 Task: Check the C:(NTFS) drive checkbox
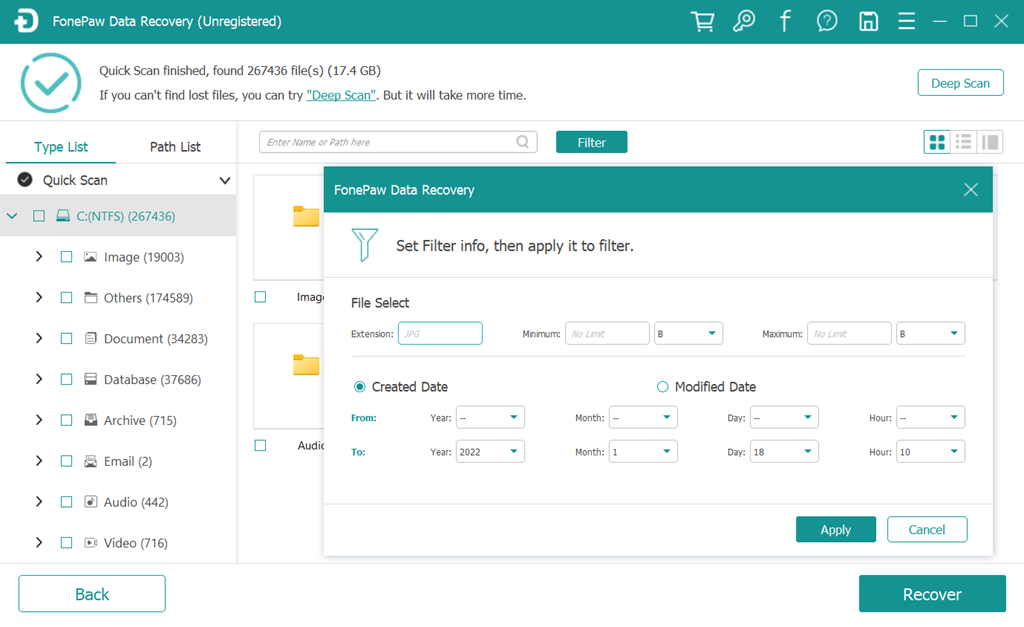39,216
